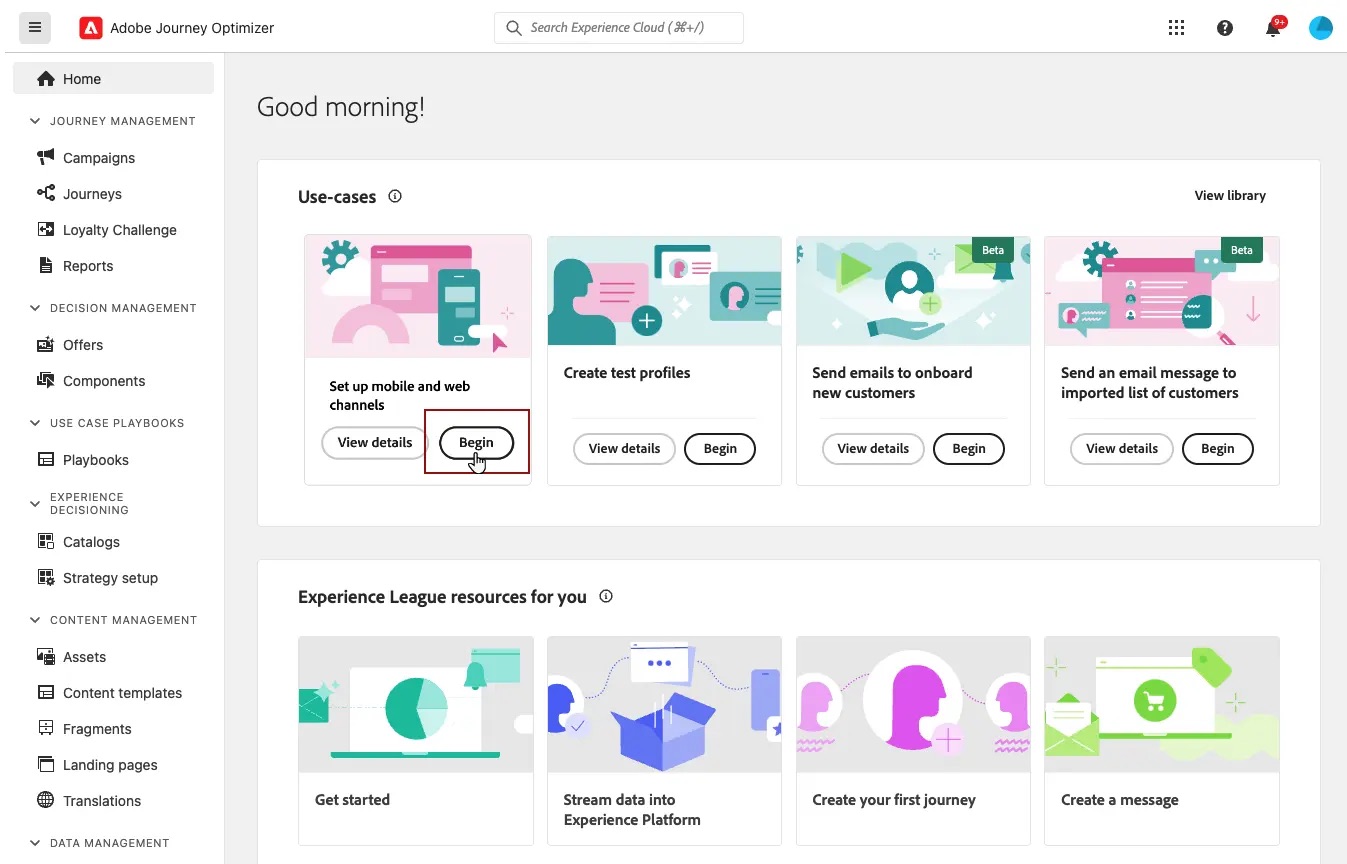The width and height of the screenshot is (1347, 864).
Task: Click the help question mark icon
Action: coord(1225,27)
